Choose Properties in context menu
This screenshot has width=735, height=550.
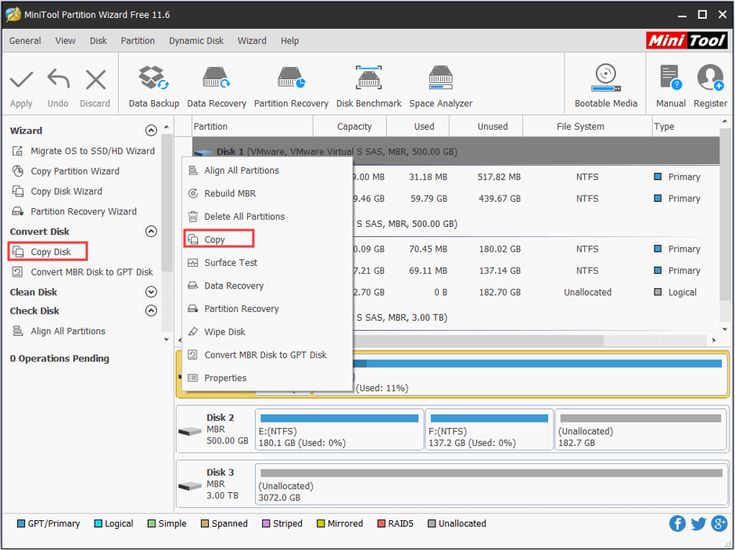(x=267, y=378)
